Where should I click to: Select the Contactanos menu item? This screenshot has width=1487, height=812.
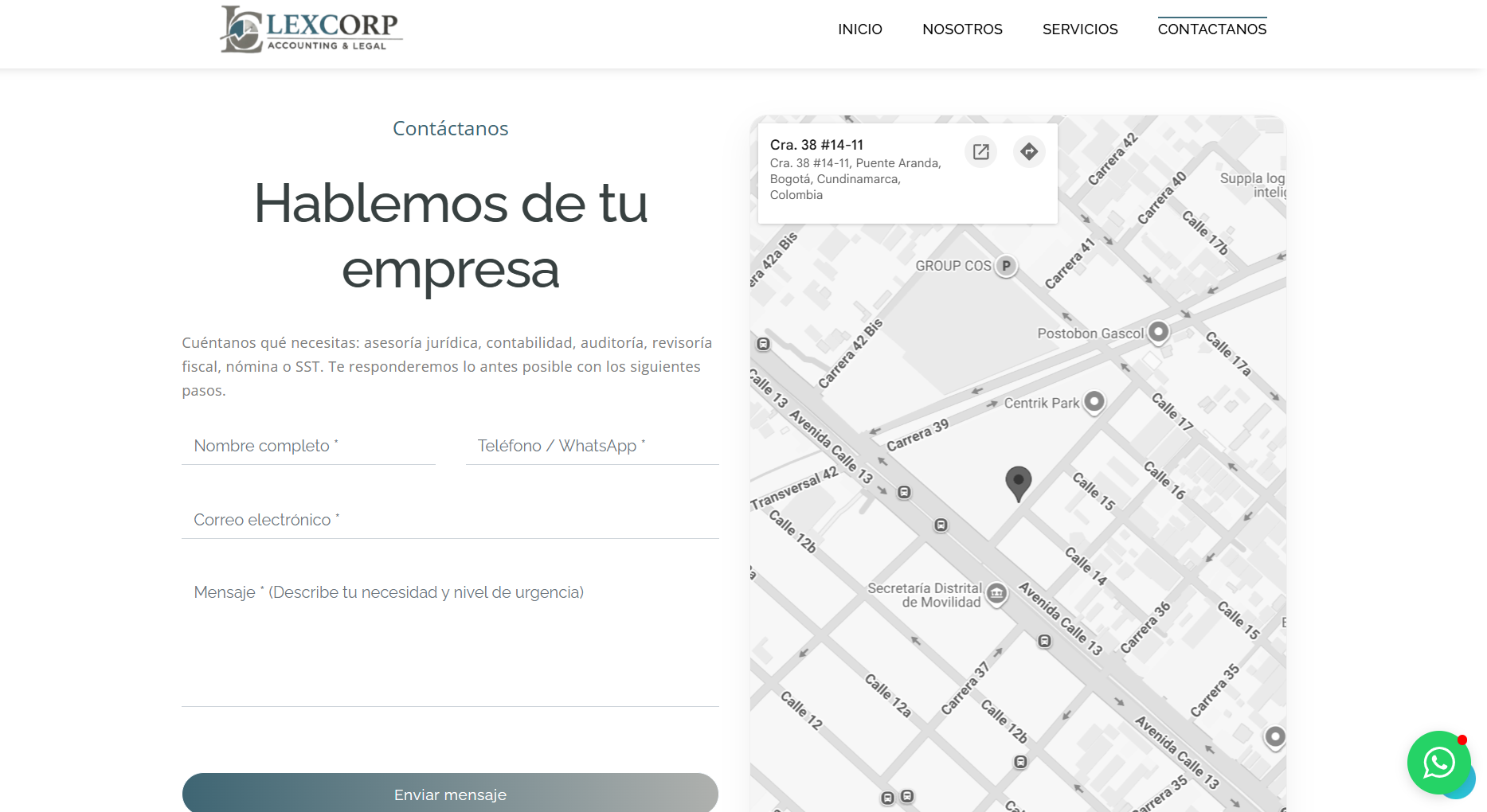1211,29
